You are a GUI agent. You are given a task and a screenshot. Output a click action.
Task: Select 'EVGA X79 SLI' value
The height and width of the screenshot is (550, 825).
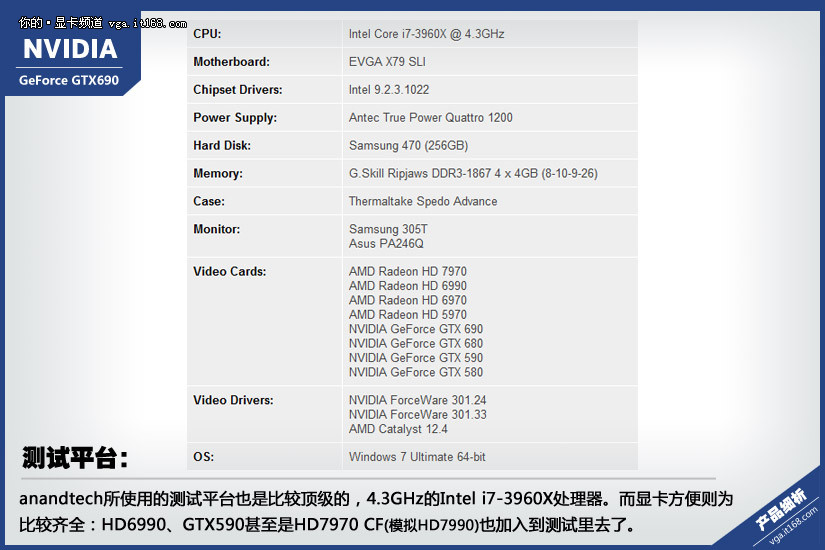387,62
